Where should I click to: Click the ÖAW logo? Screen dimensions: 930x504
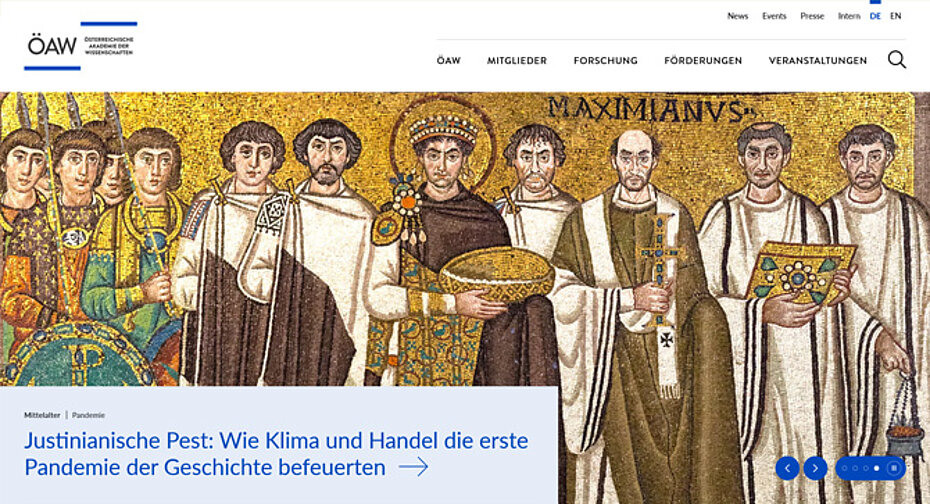click(x=81, y=46)
